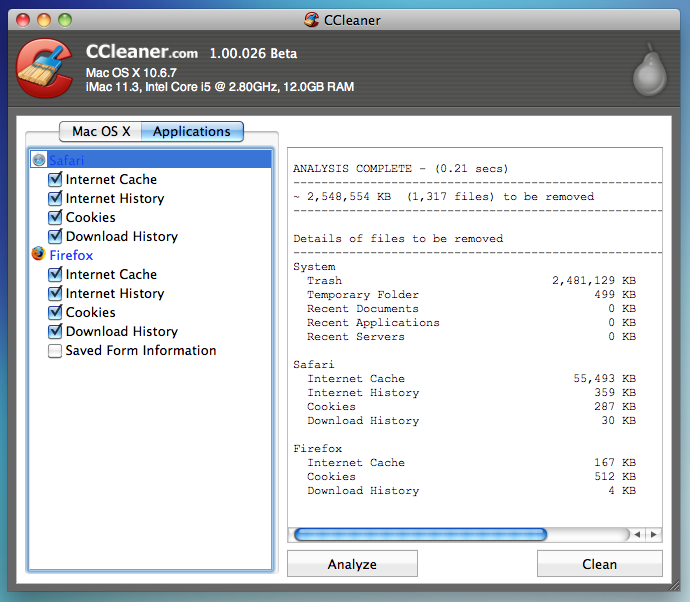
Task: Select the Safari group row
Action: [150, 160]
